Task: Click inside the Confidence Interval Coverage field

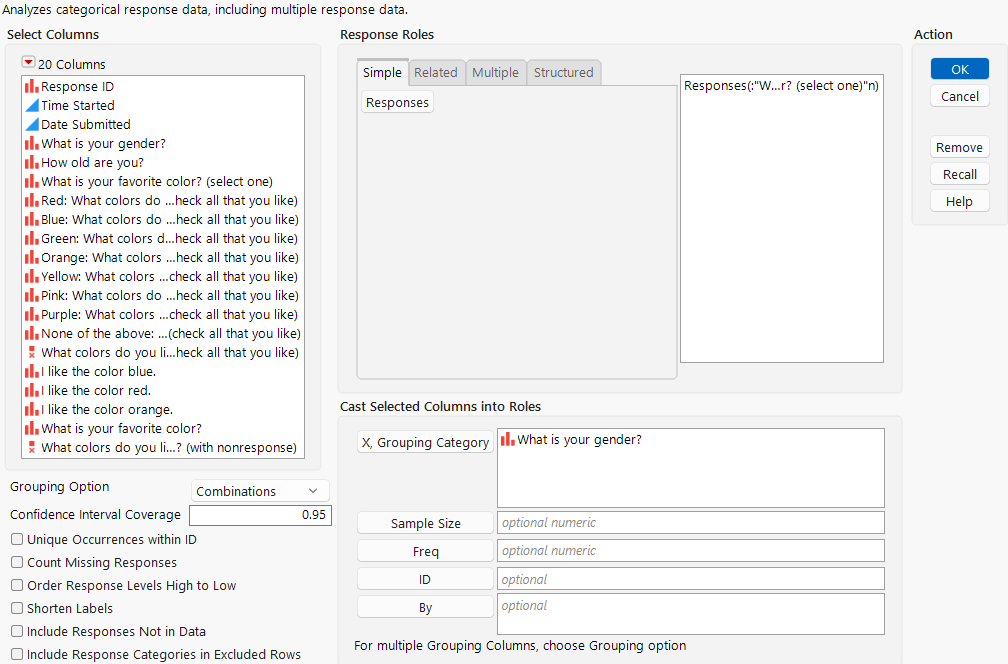Action: coord(259,514)
